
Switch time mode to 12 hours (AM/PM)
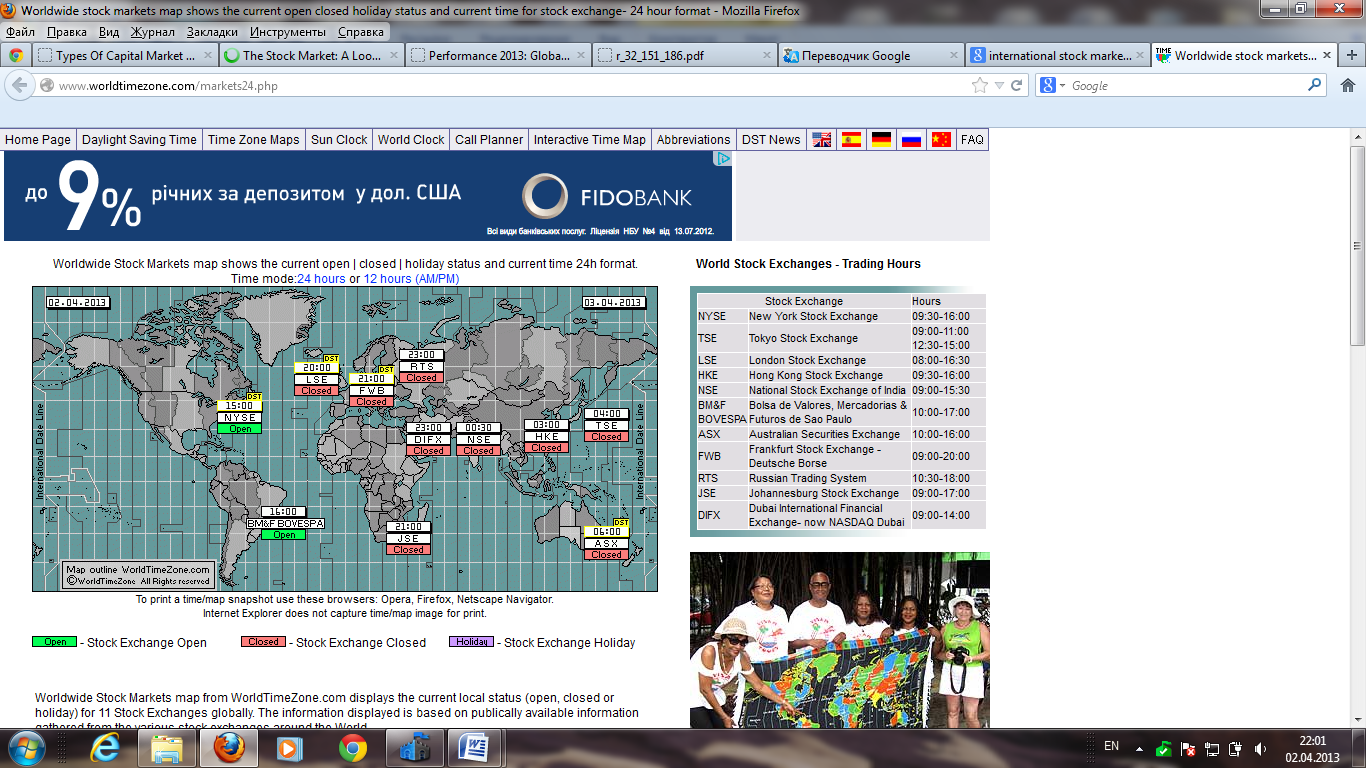pos(411,279)
